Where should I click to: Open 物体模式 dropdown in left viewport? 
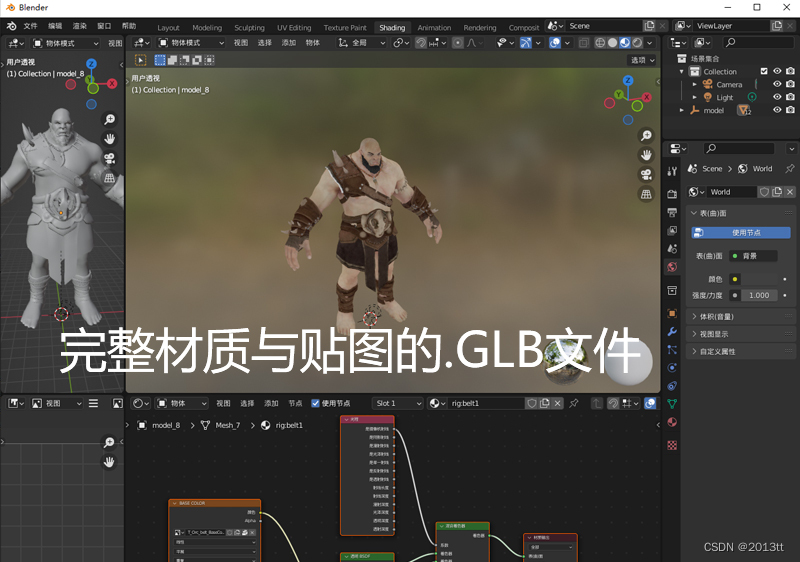pos(66,43)
